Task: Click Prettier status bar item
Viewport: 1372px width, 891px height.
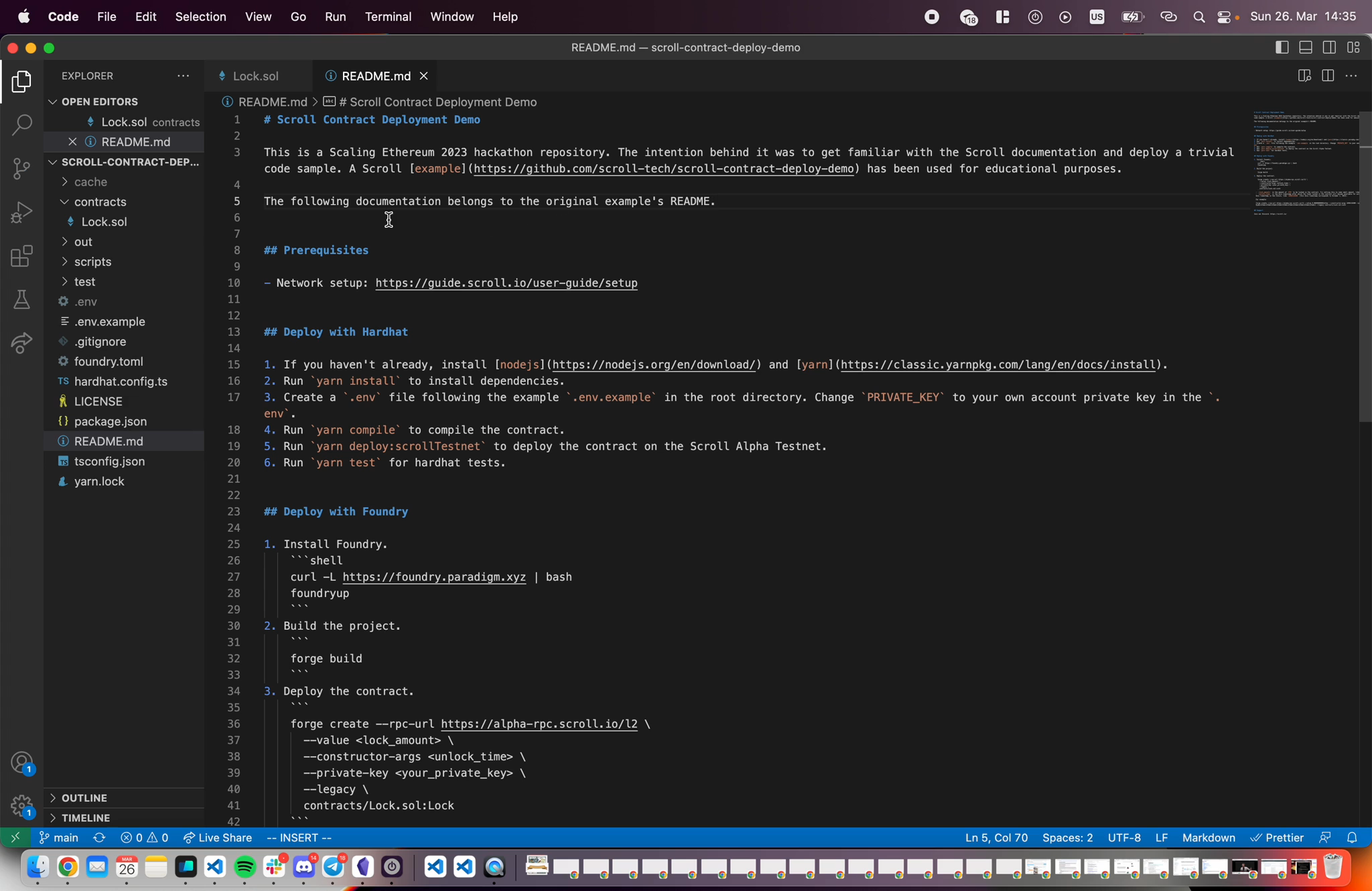Action: (x=1277, y=837)
